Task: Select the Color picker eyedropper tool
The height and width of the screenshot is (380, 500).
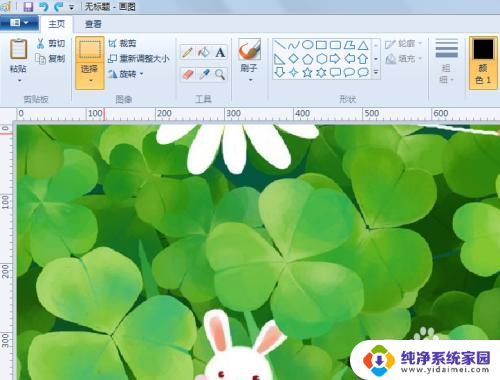Action: click(204, 74)
